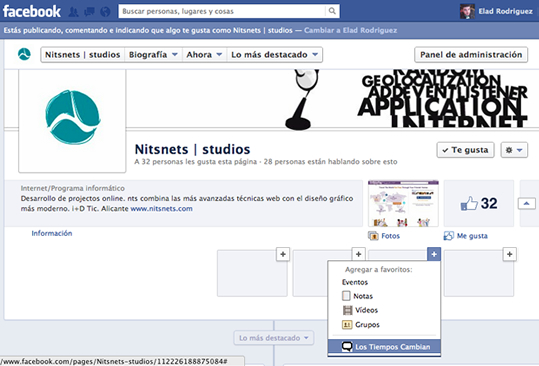539x366 pixels.
Task: Select Grupos from the favorites menu
Action: tap(384, 324)
